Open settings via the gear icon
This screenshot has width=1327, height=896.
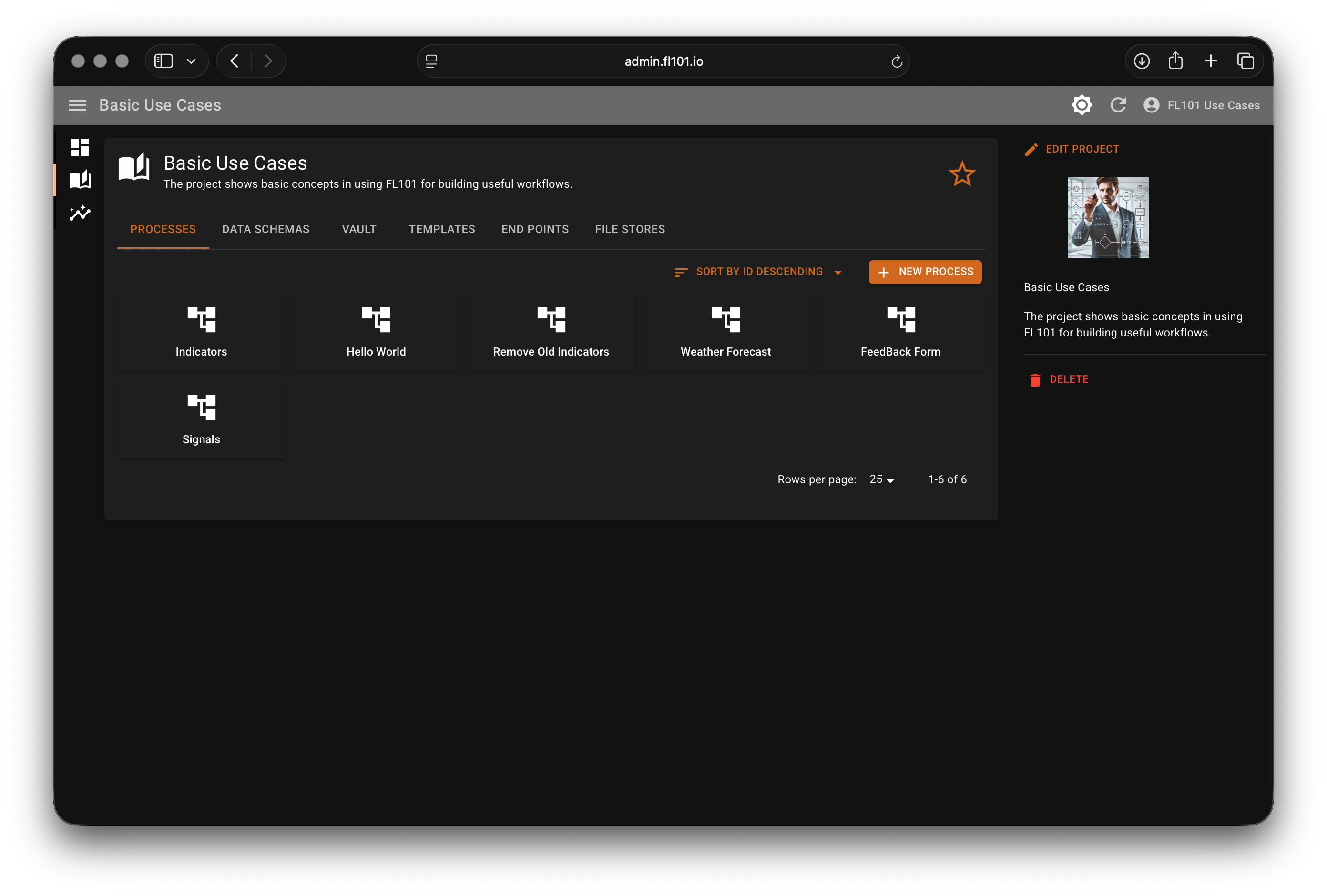click(1082, 105)
